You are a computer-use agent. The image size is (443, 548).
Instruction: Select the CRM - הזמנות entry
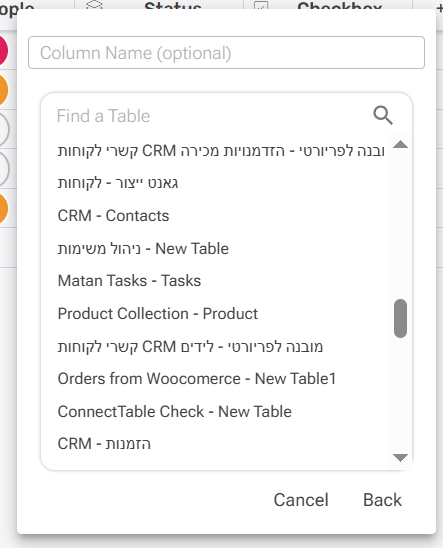104,444
